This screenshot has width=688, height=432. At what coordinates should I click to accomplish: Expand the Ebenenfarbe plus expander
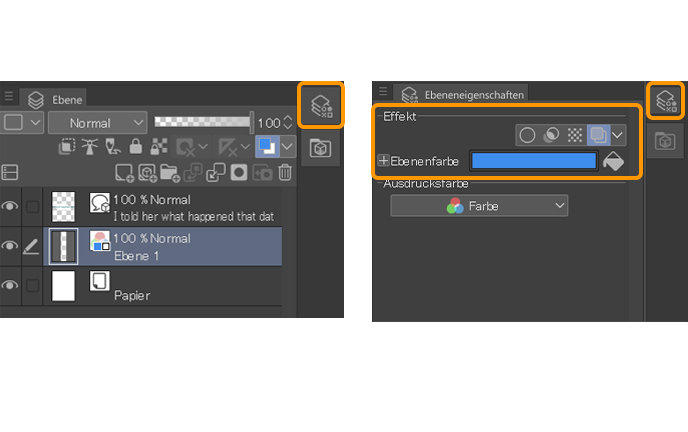[383, 161]
